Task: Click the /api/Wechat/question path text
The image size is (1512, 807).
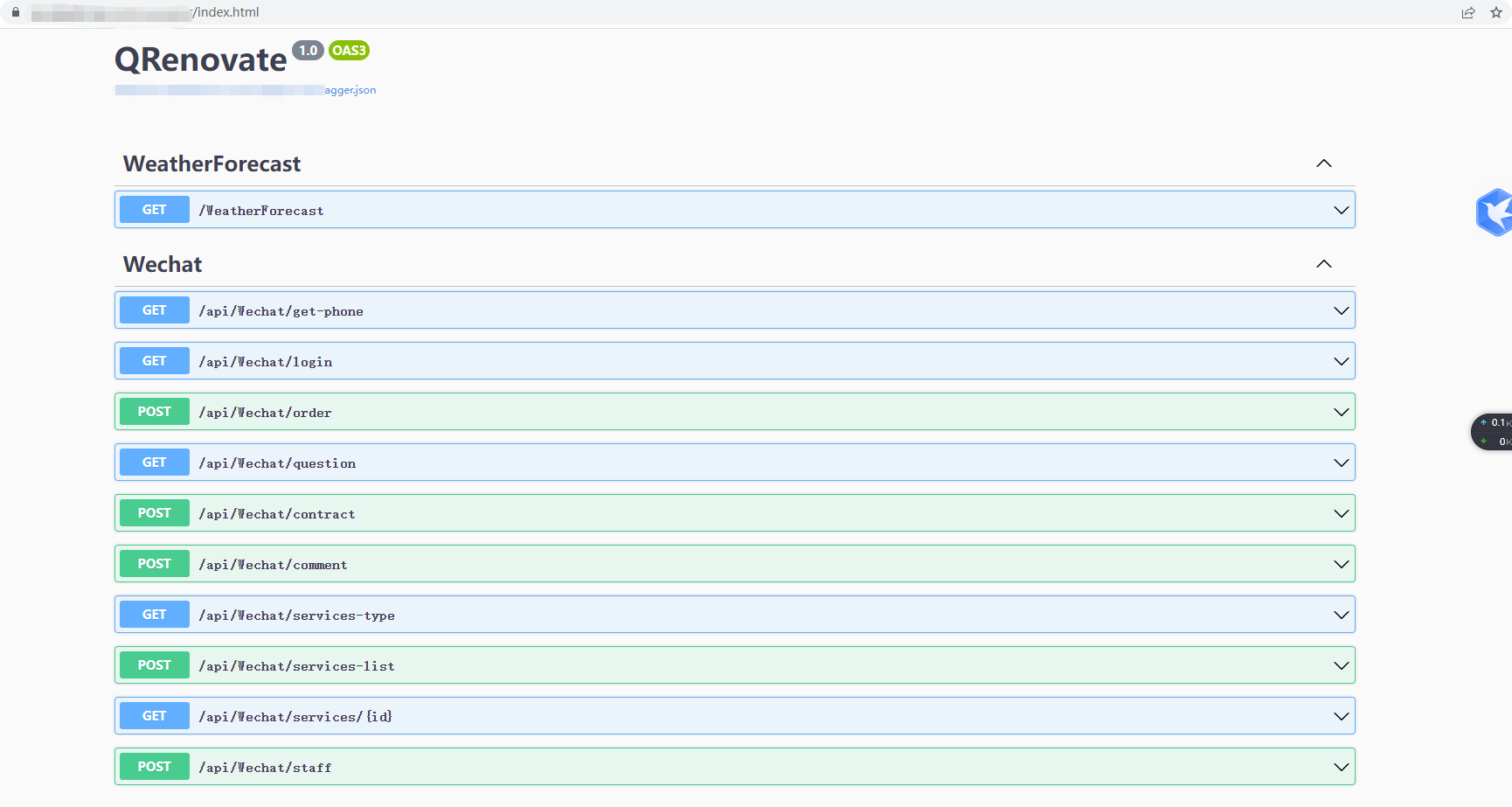Action: (x=277, y=463)
